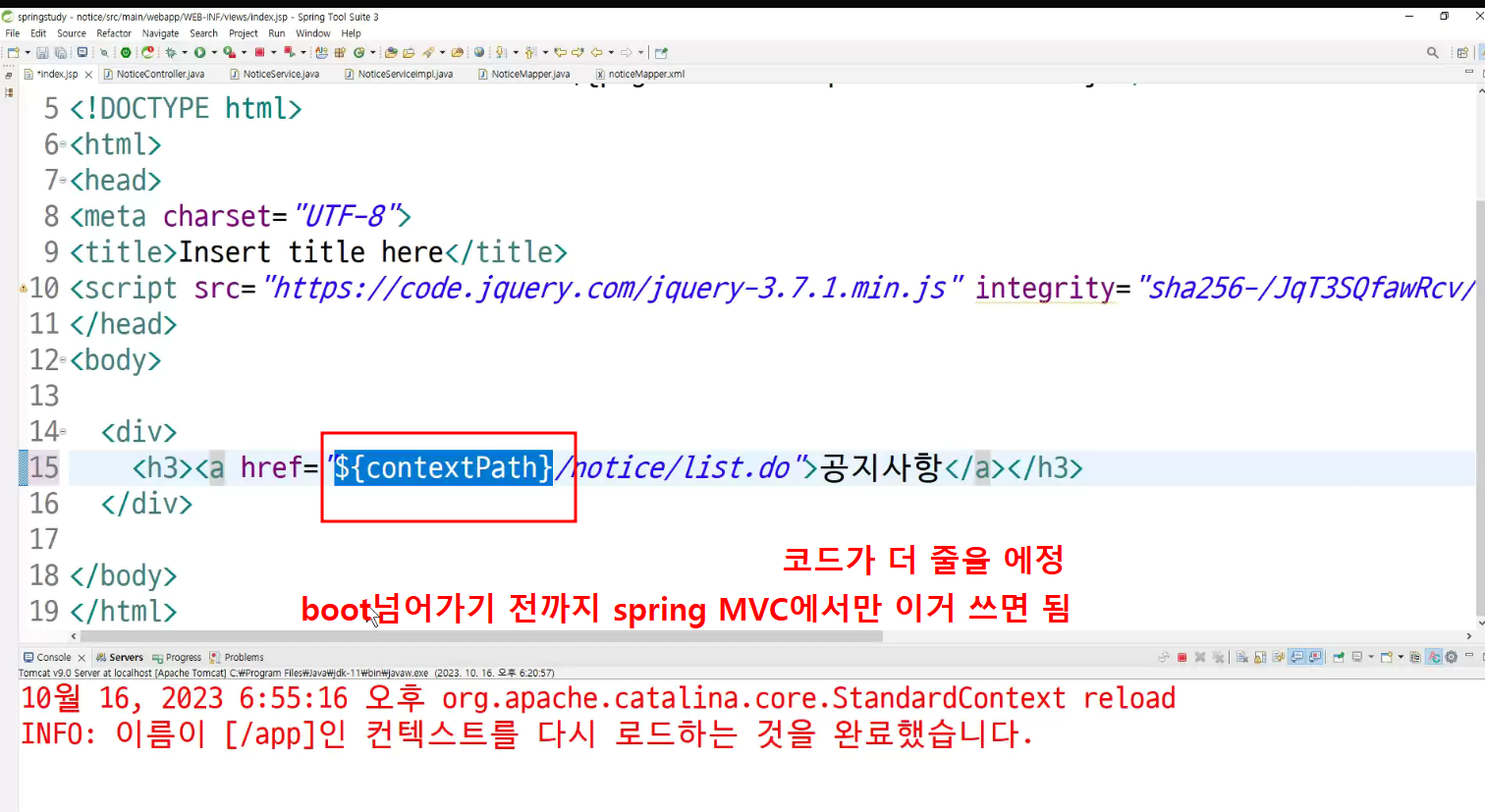The image size is (1485, 812).
Task: Click the Pin Console icon
Action: [1339, 658]
